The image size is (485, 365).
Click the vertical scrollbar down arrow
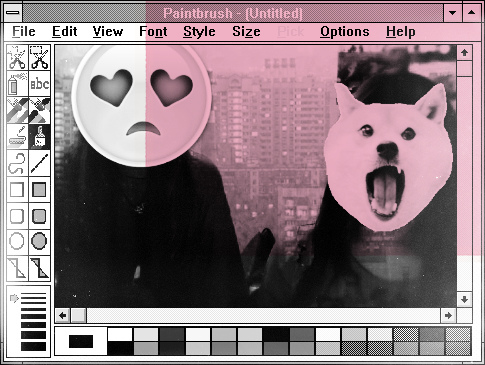(x=464, y=299)
